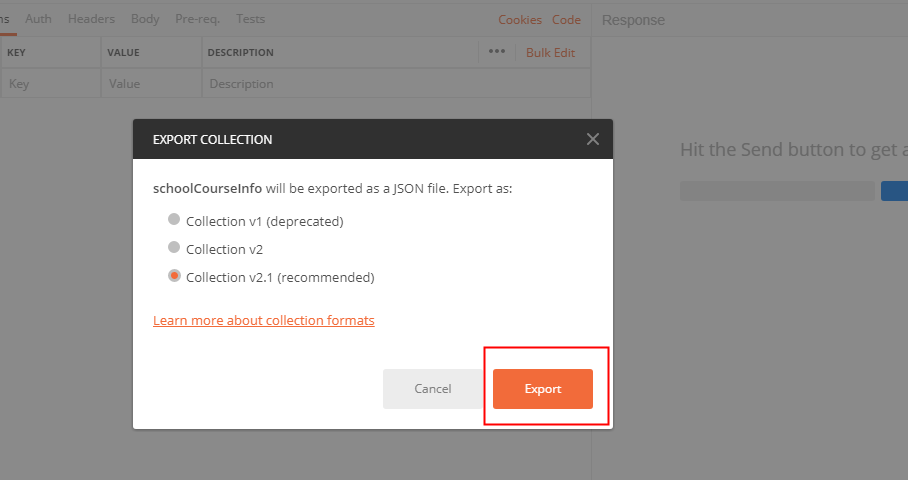Click the Cookies link
908x480 pixels.
pyautogui.click(x=520, y=20)
